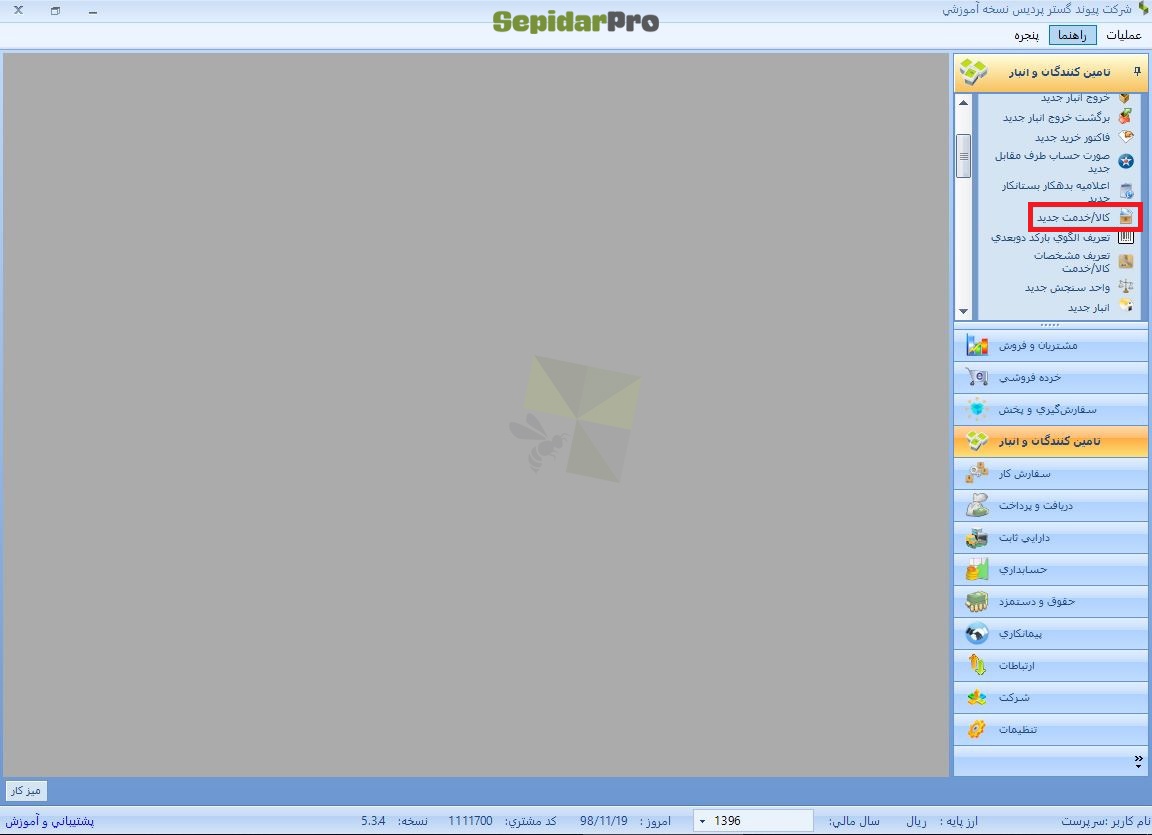
Task: Click the ارتباطات icon
Action: 977,665
